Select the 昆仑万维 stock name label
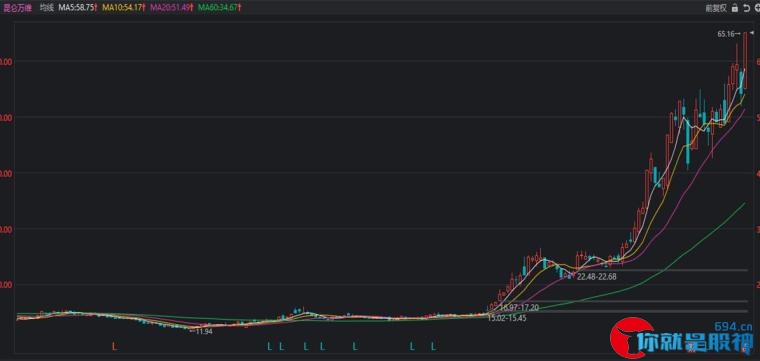Screen dimensions: 760x361 (x=18, y=8)
